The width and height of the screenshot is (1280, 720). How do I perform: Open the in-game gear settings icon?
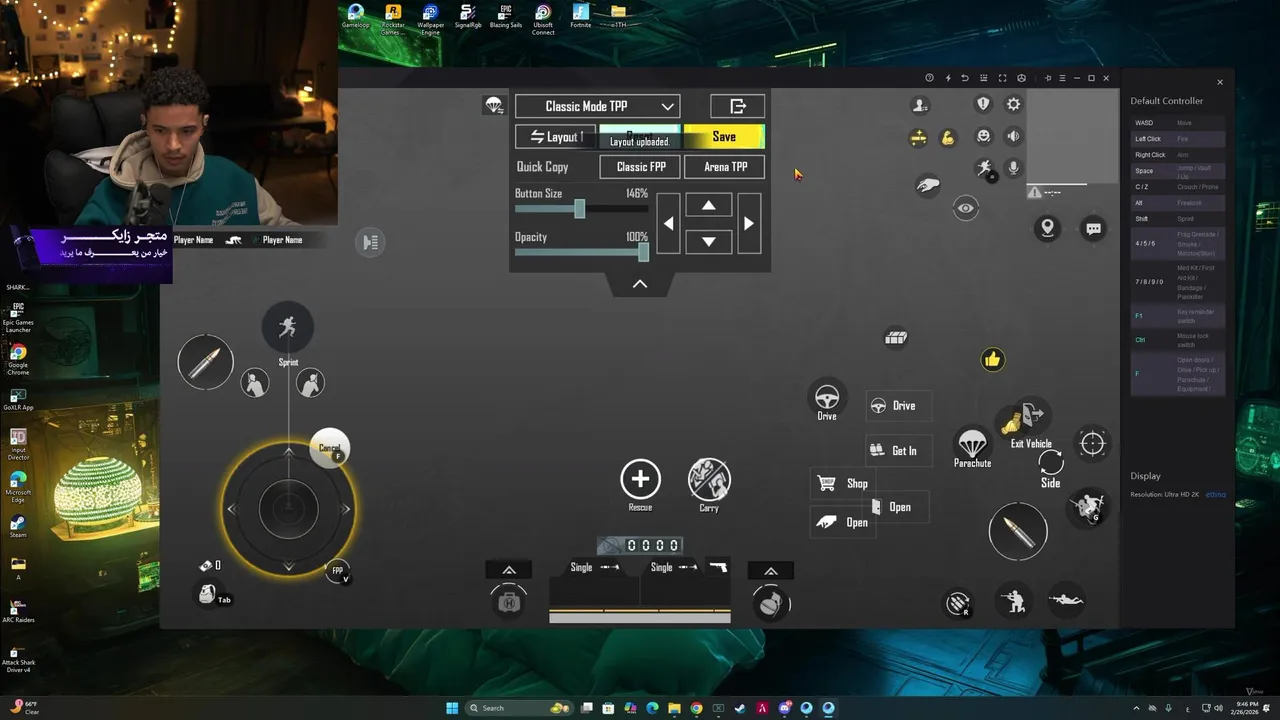pos(1013,104)
